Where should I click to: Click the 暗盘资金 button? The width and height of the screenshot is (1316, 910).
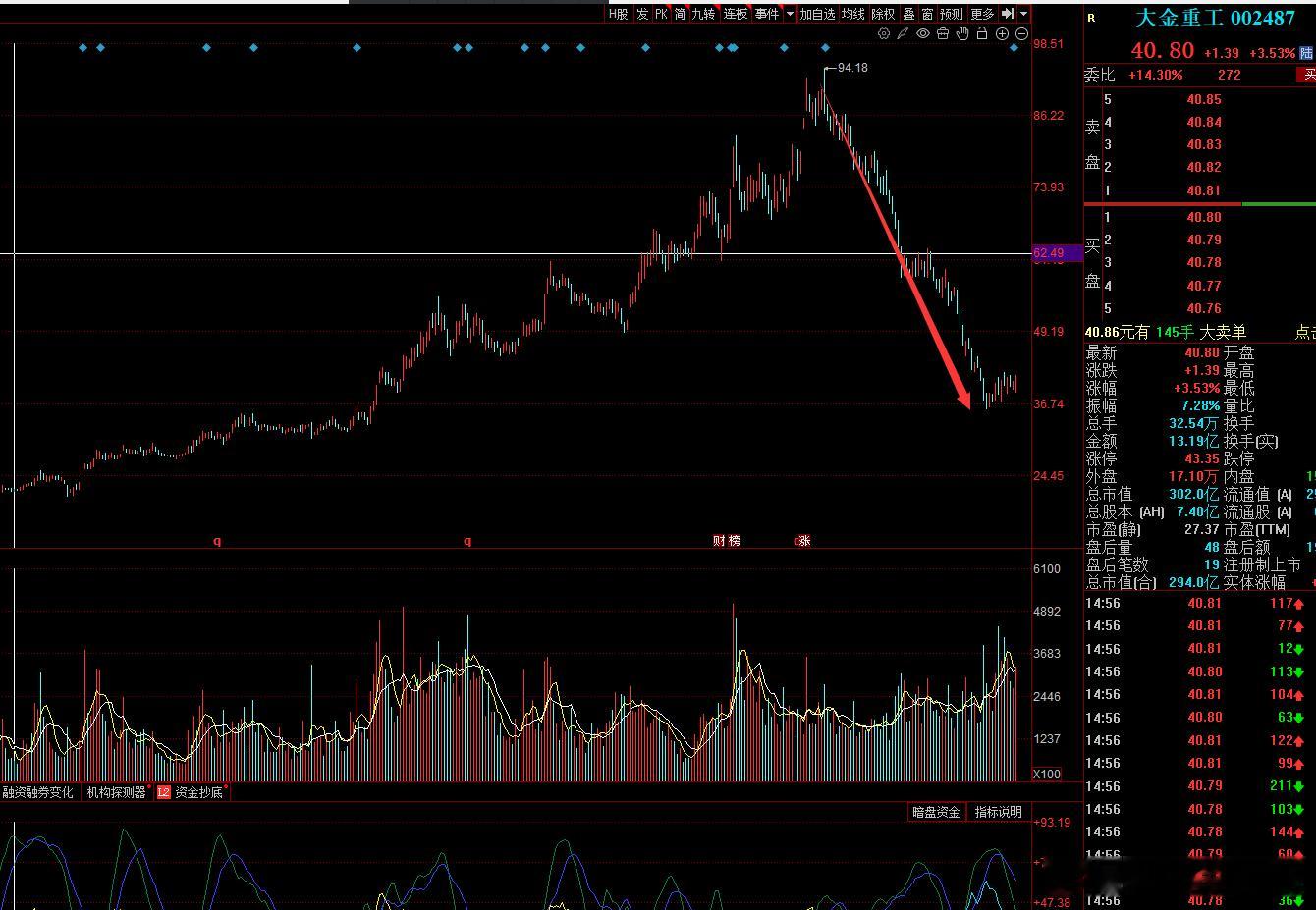pos(936,812)
